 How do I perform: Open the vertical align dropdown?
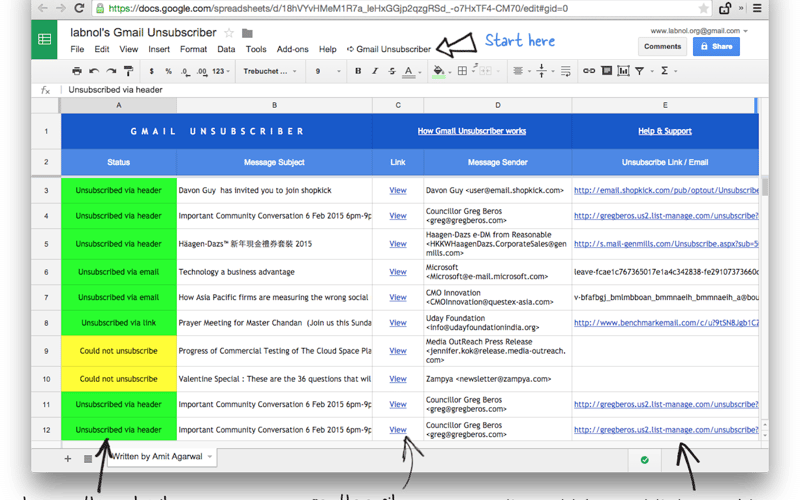tap(545, 71)
